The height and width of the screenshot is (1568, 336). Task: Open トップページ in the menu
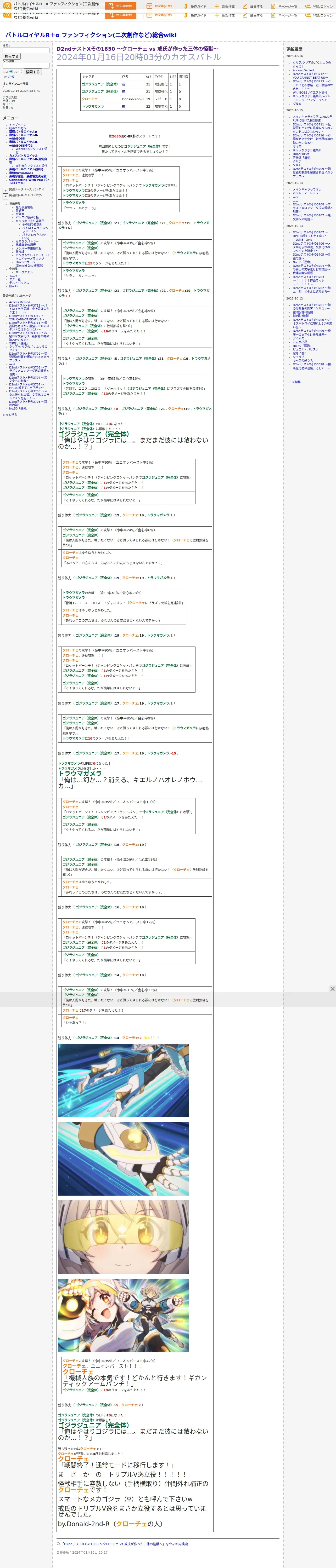click(18, 125)
